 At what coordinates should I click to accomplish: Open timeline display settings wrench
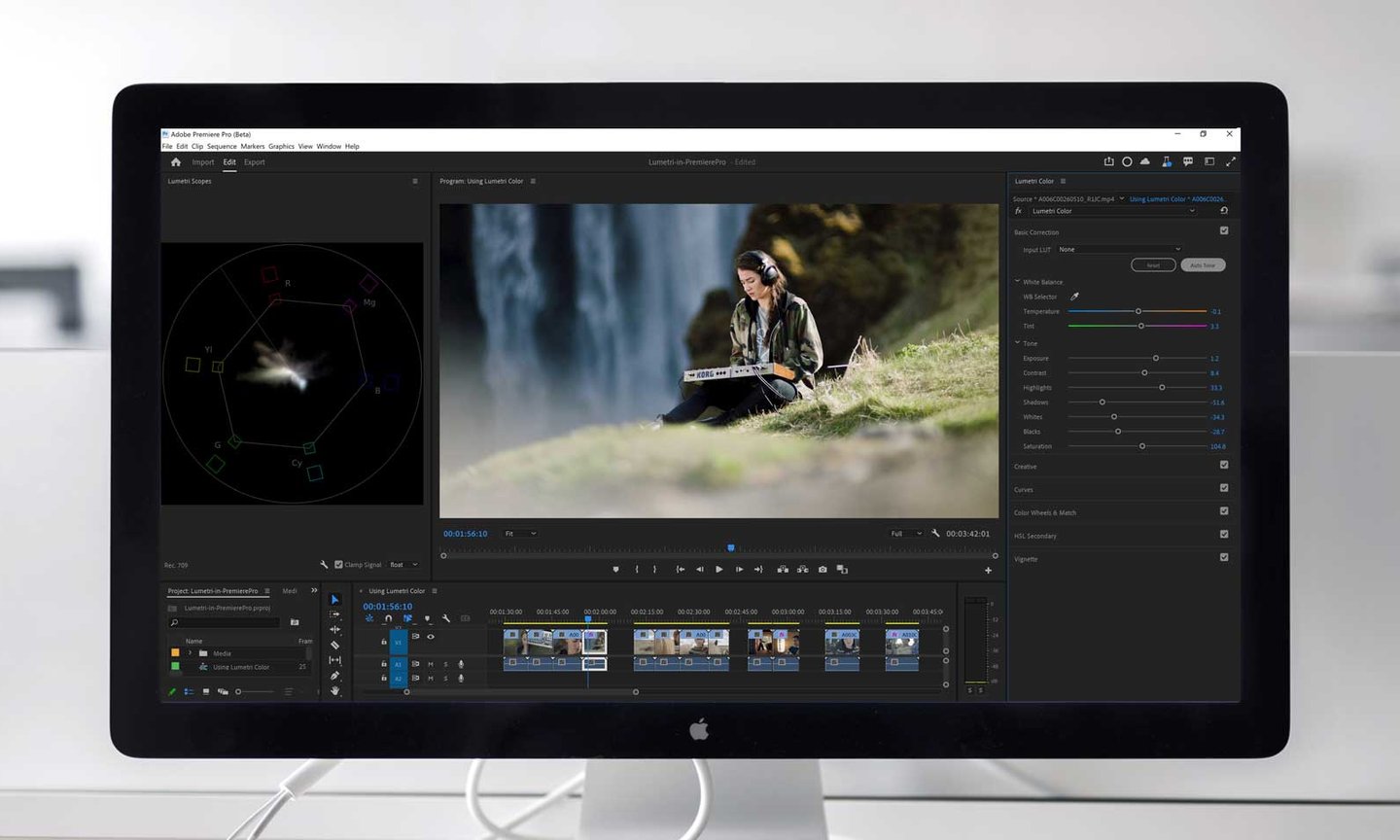click(445, 618)
